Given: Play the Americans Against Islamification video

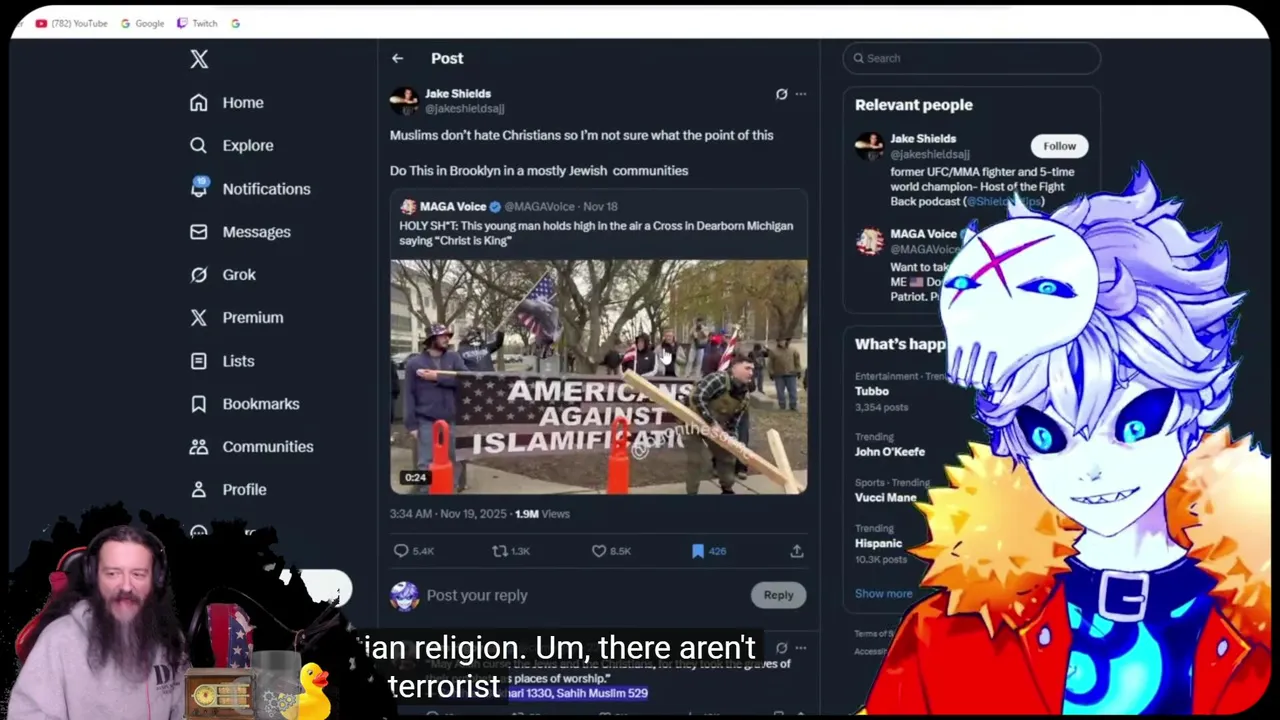Looking at the screenshot, I should click(599, 377).
